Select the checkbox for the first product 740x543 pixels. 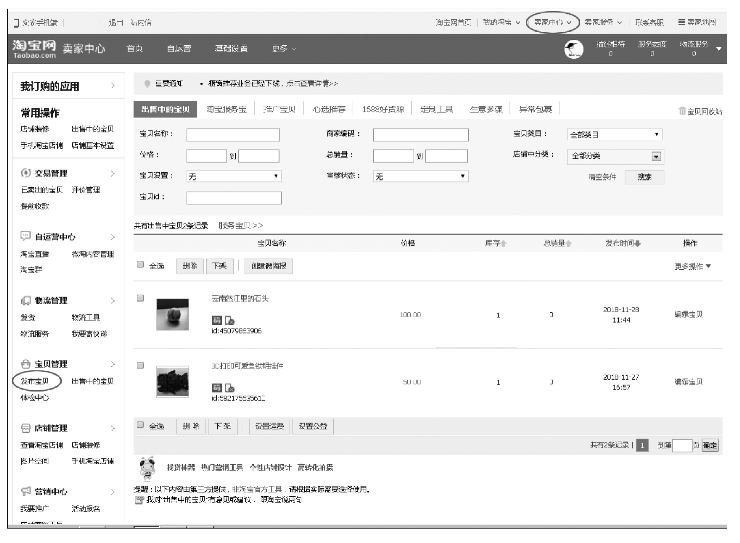[141, 298]
